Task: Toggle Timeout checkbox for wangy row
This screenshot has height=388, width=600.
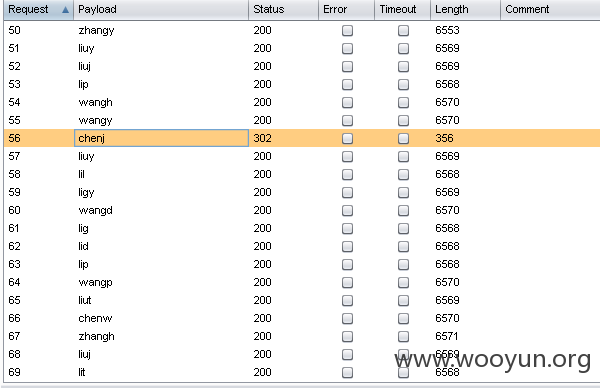Action: pyautogui.click(x=403, y=121)
